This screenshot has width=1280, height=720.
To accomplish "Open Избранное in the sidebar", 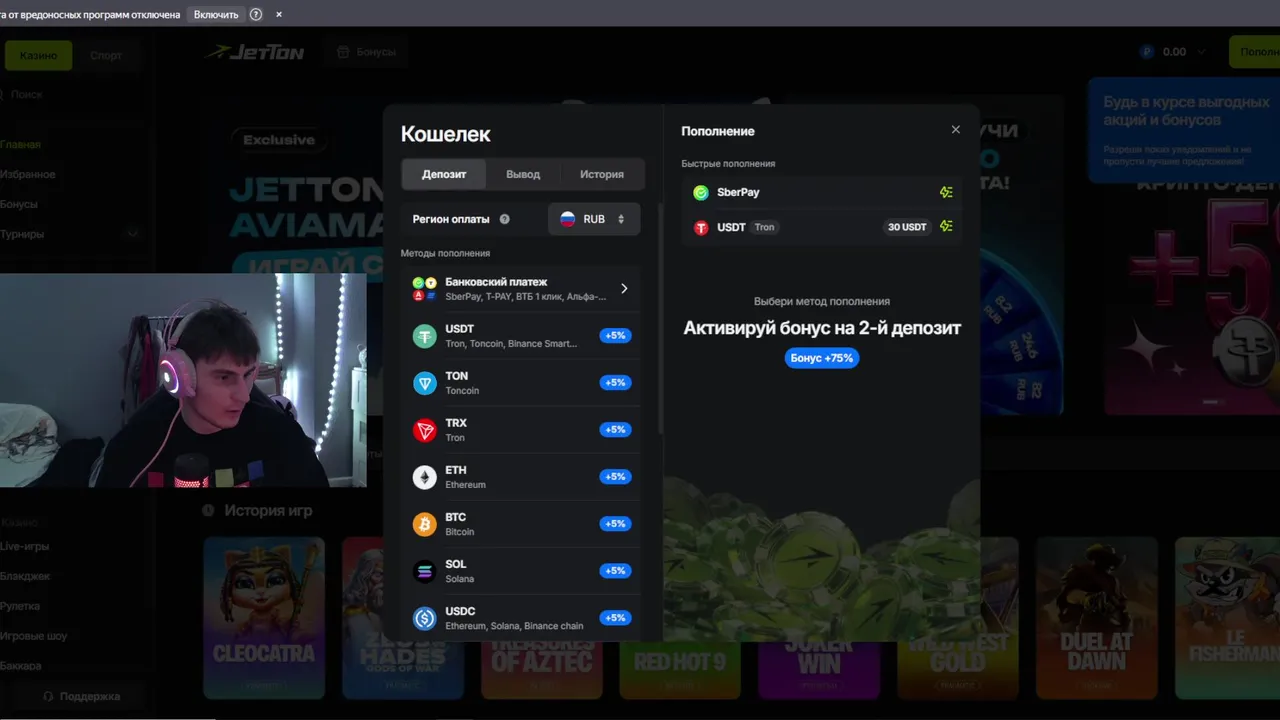I will (x=28, y=174).
